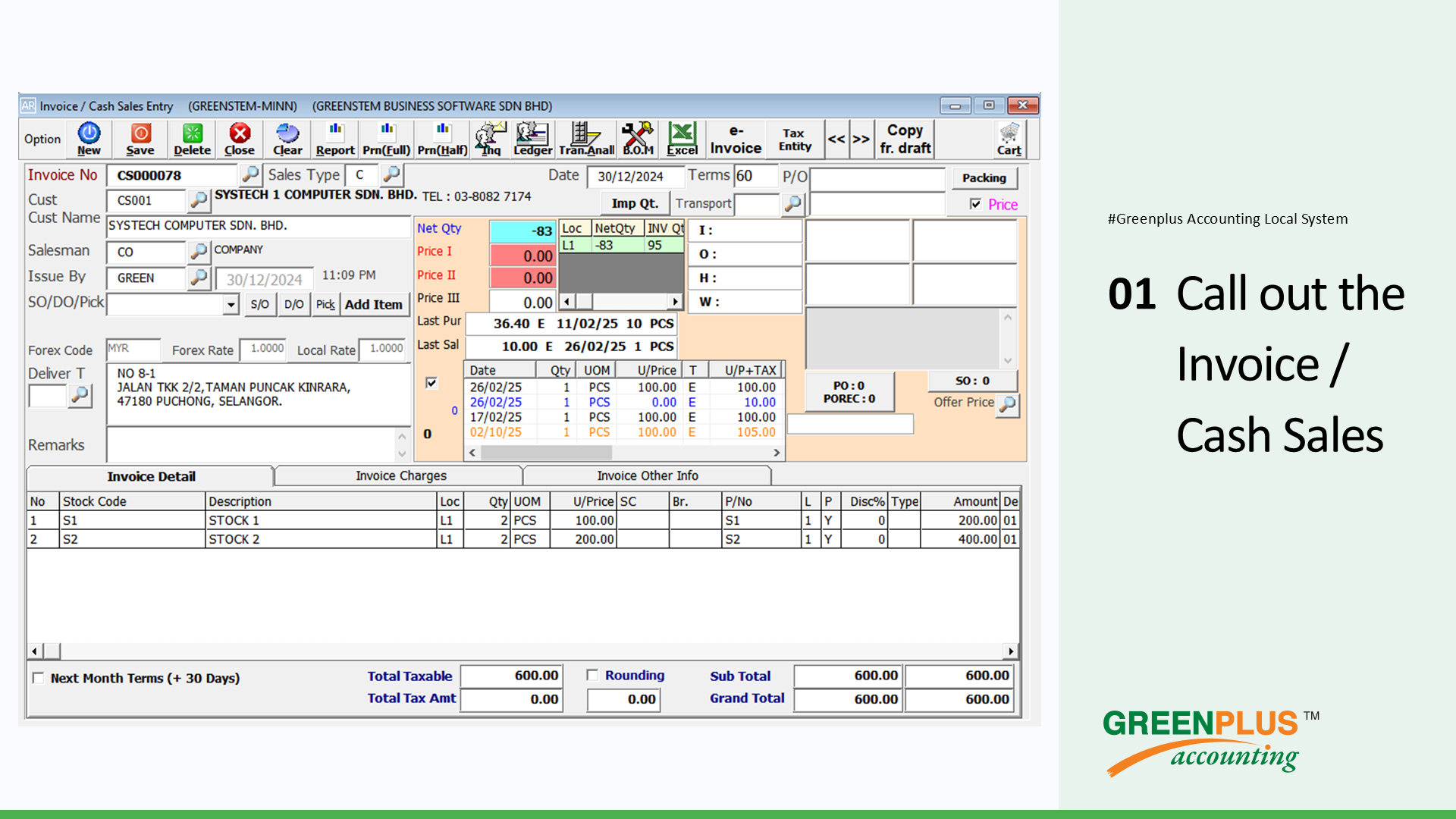Open the Ledger icon
Viewport: 1456px width, 819px height.
tap(532, 139)
